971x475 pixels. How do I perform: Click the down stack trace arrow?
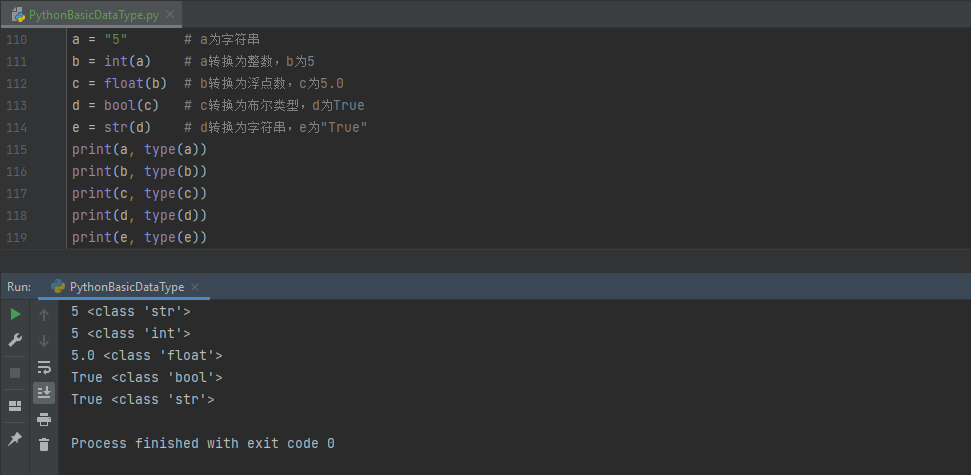44,341
